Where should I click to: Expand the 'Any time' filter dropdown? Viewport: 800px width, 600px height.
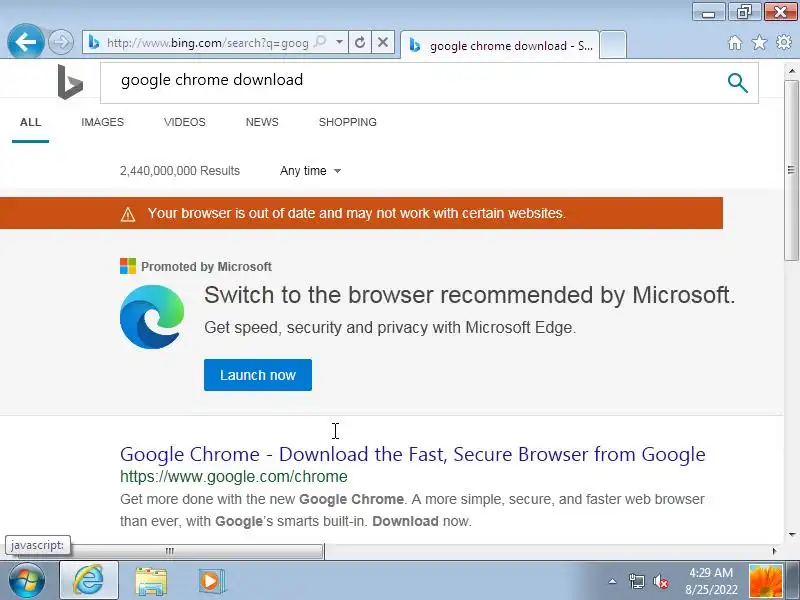[310, 171]
